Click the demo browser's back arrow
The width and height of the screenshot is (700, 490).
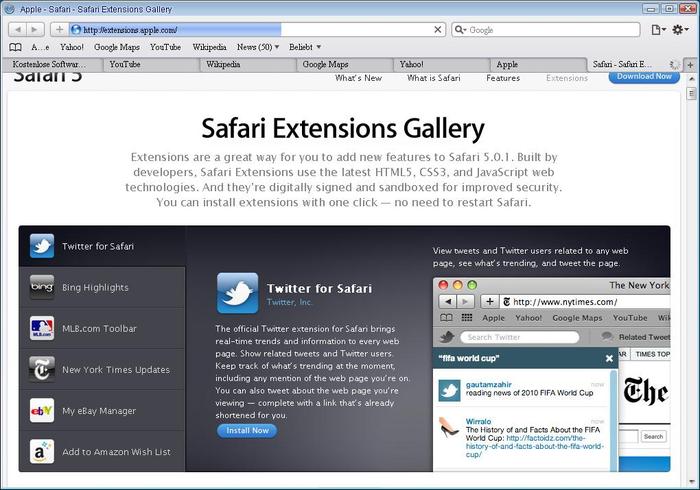(x=448, y=302)
